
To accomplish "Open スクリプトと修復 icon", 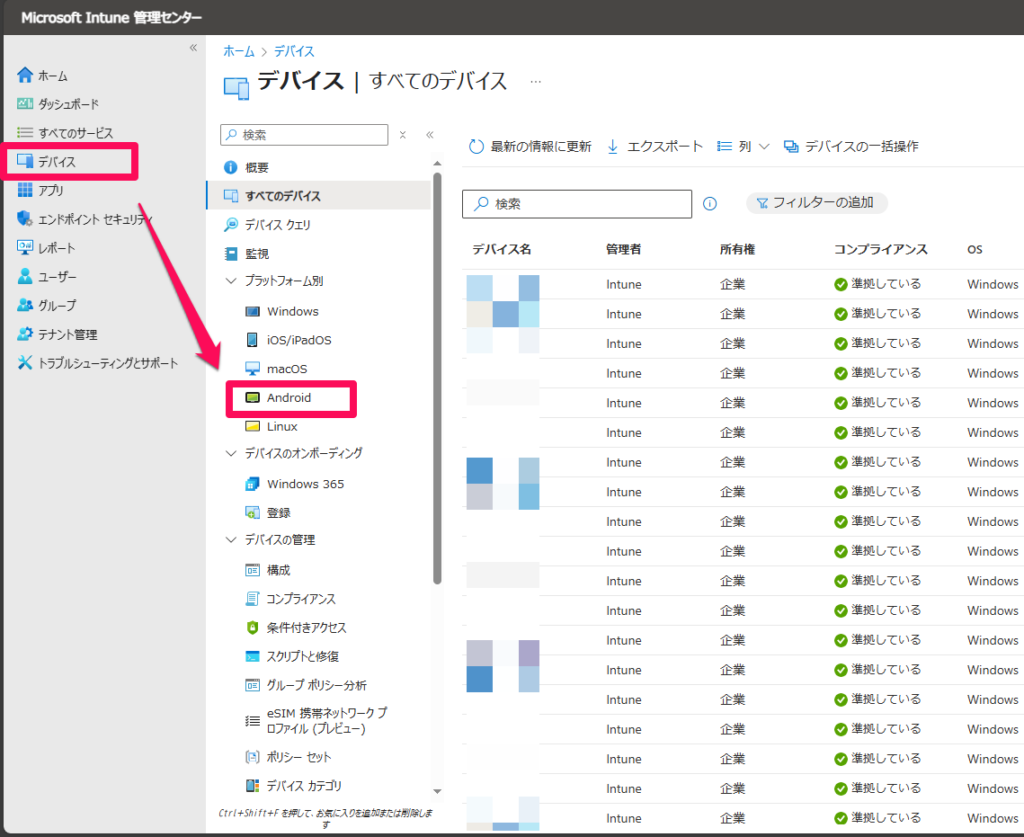I will point(253,656).
